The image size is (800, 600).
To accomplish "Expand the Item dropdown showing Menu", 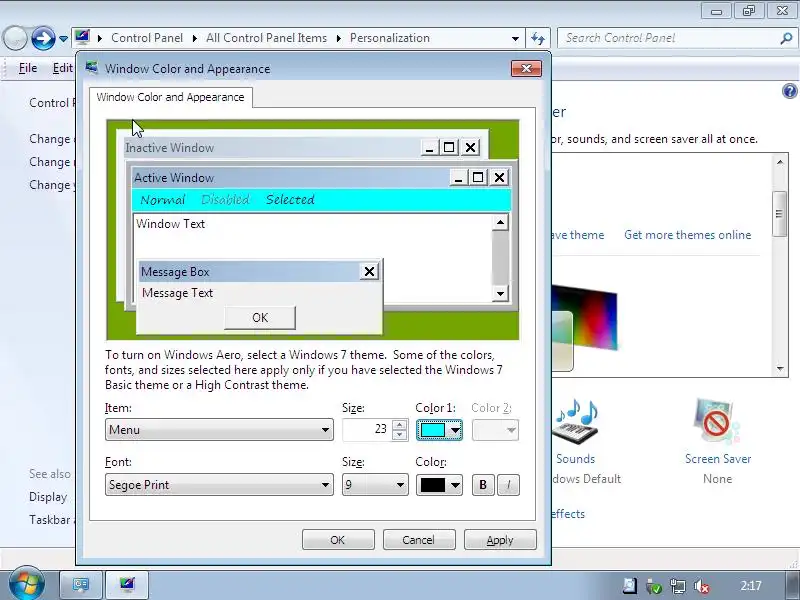I will 219,430.
